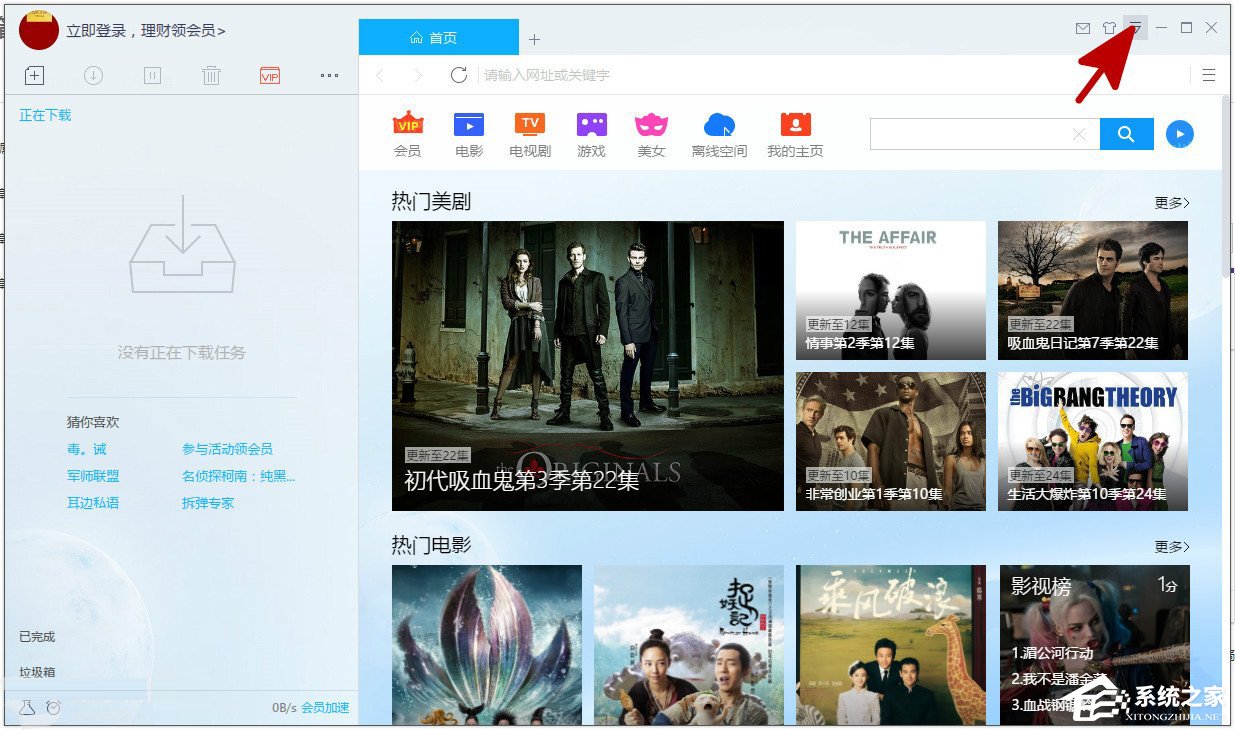Pause the current downloads
This screenshot has height=730, width=1235.
coord(151,75)
